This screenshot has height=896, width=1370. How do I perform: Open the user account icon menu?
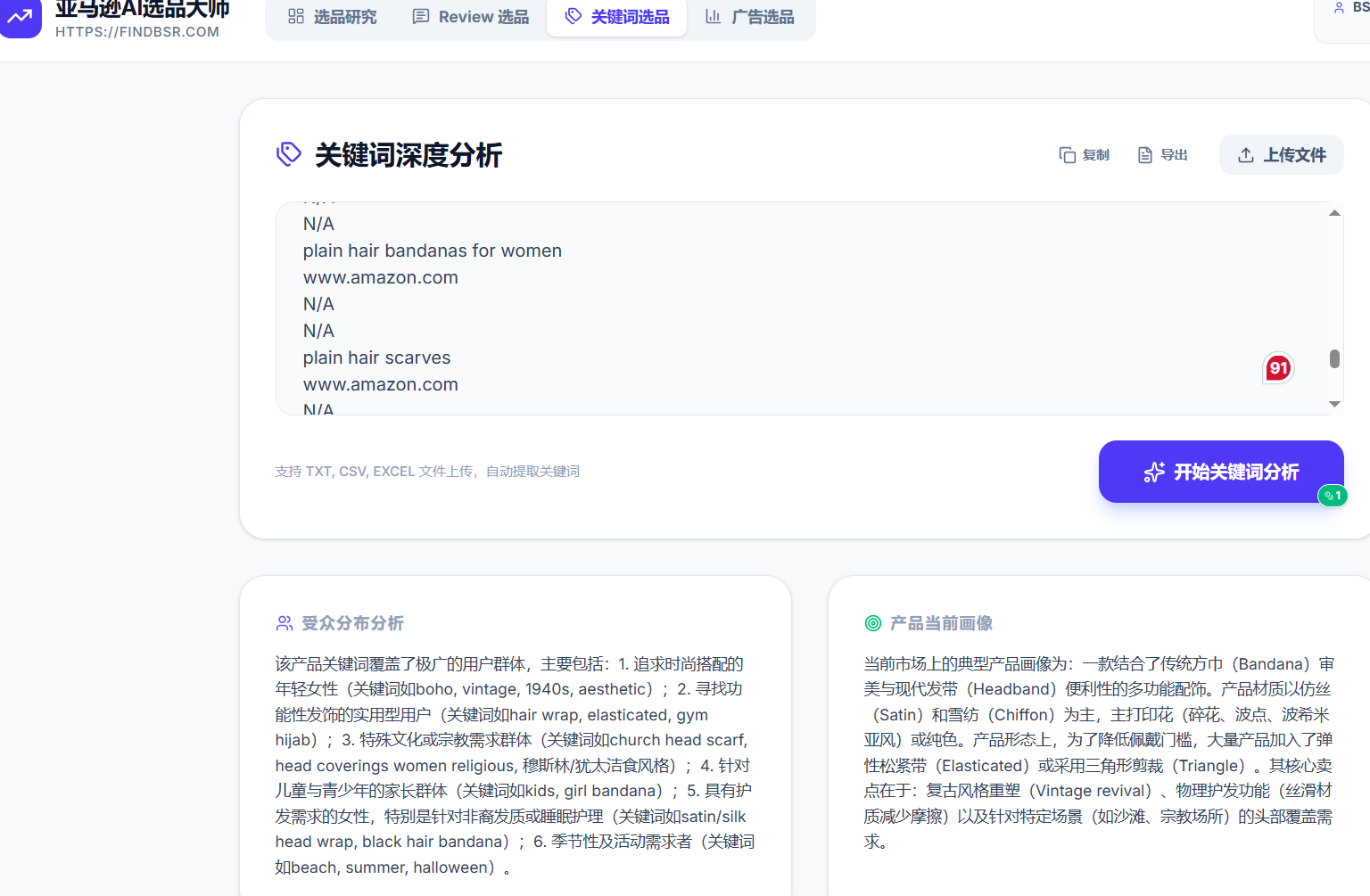pos(1339,8)
